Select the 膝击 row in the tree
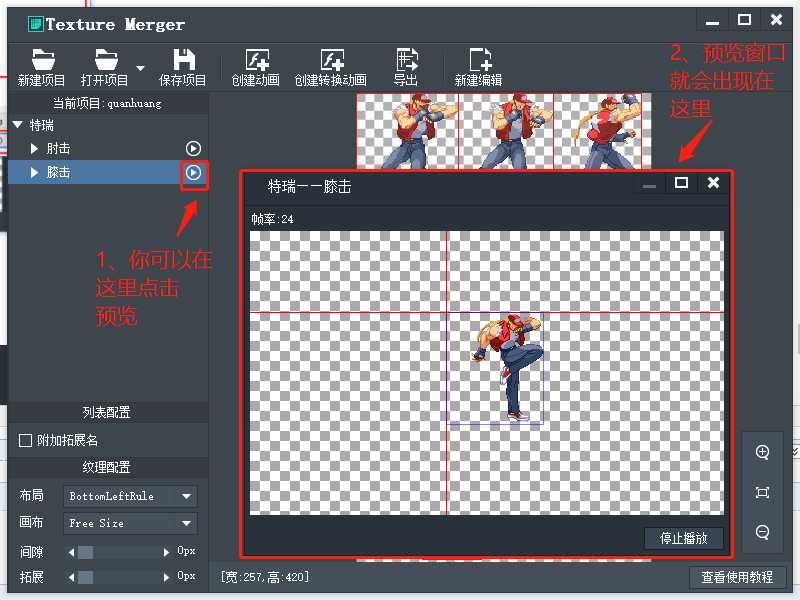The image size is (800, 600). click(108, 172)
